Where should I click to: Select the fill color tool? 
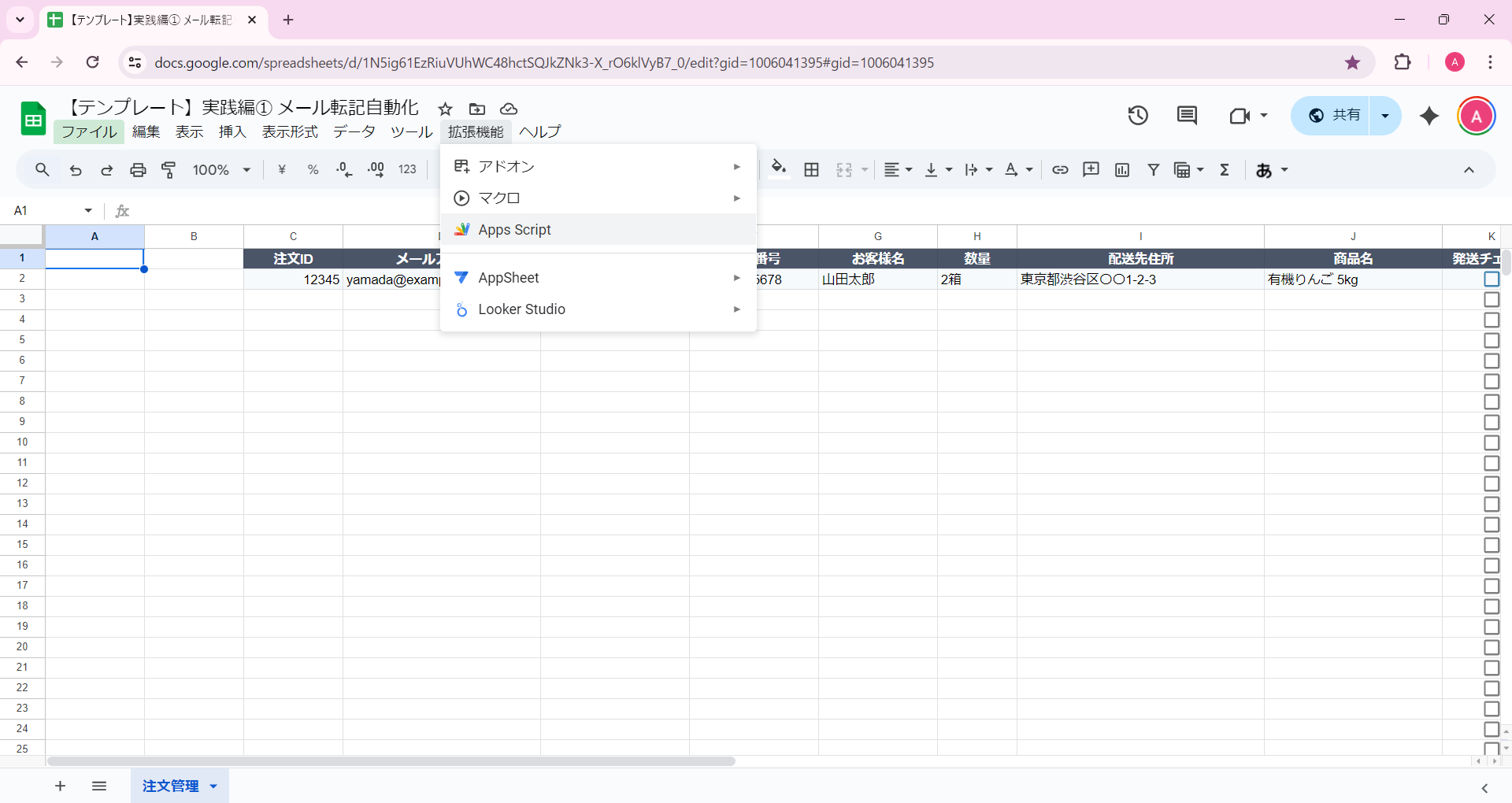tap(779, 168)
